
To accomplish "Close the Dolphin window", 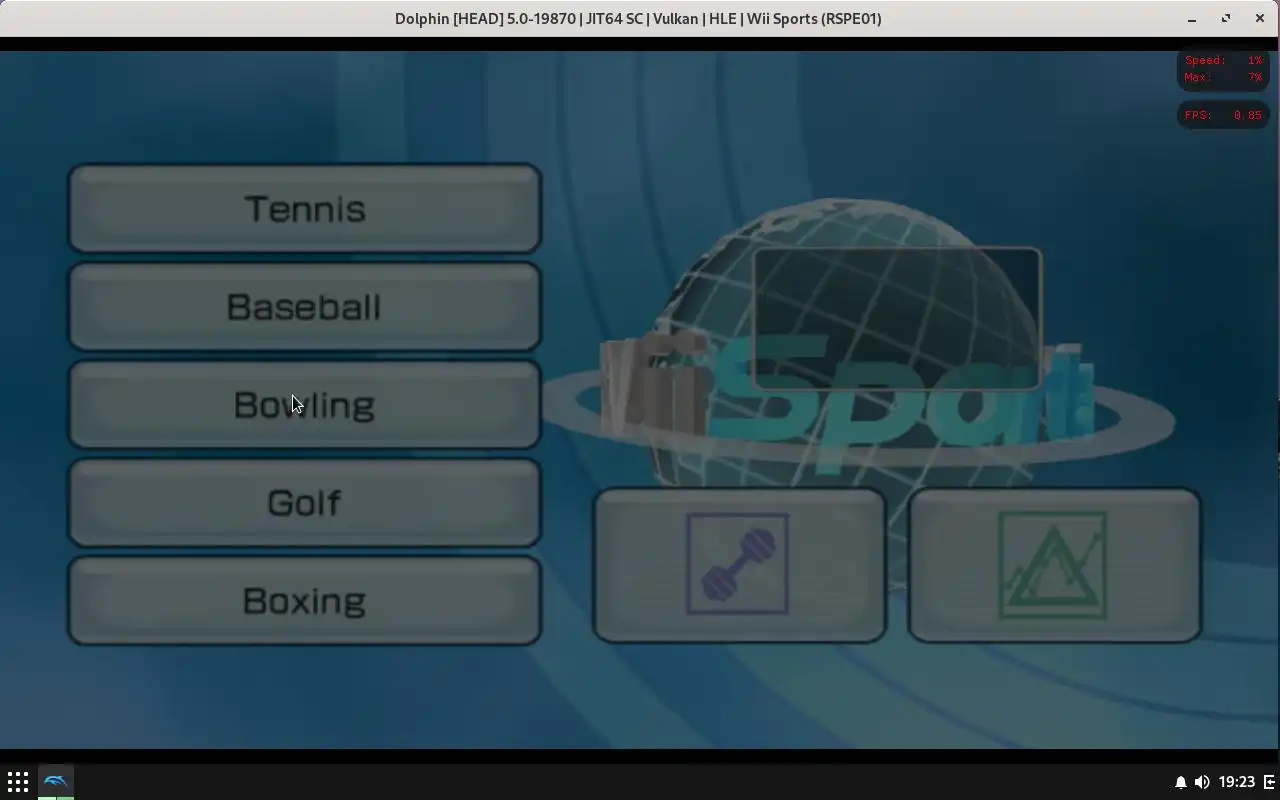I will pyautogui.click(x=1260, y=18).
